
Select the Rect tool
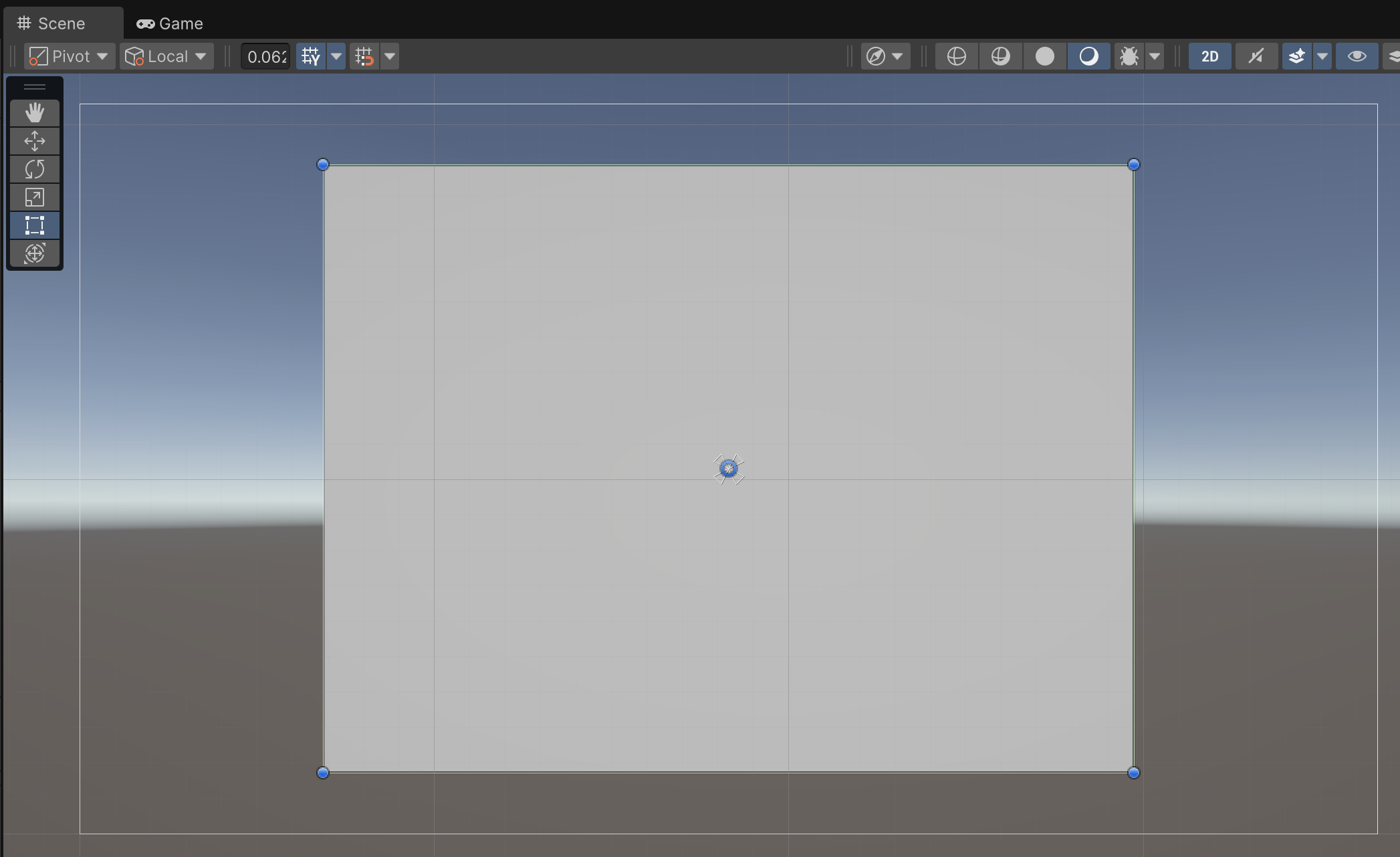coord(35,225)
